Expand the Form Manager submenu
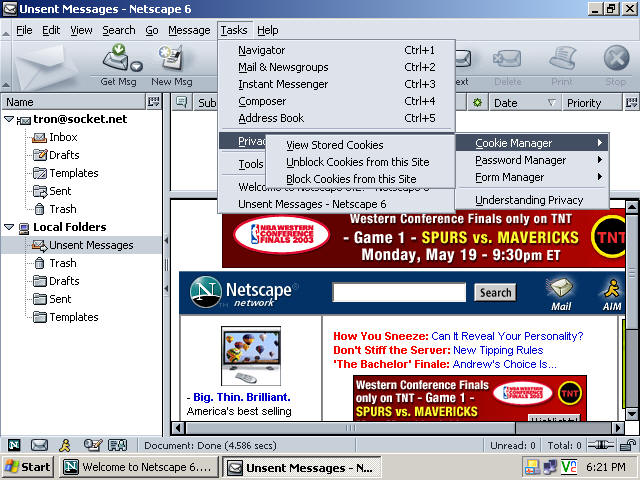The image size is (640, 480). [531, 177]
